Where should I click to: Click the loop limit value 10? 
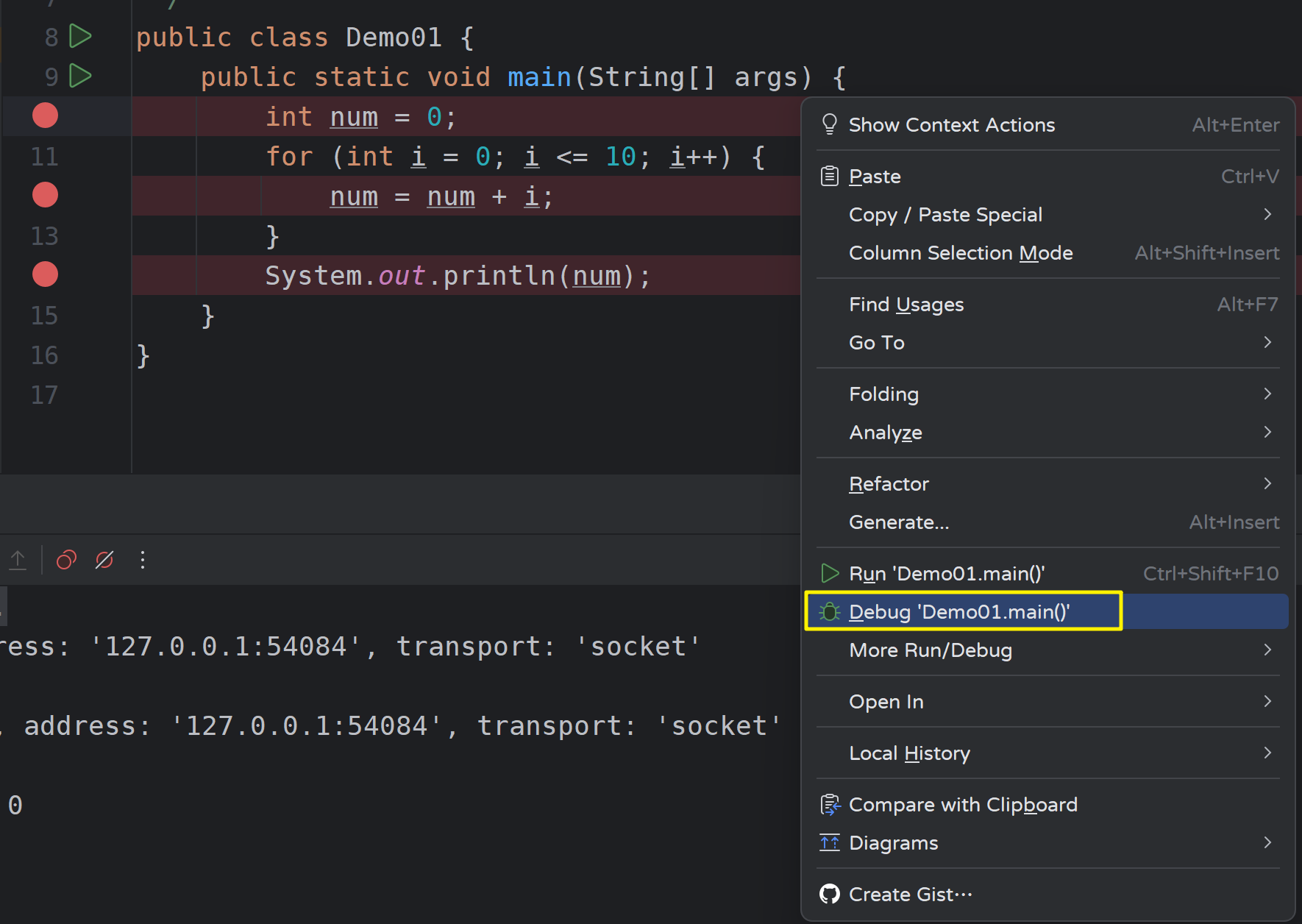[621, 157]
